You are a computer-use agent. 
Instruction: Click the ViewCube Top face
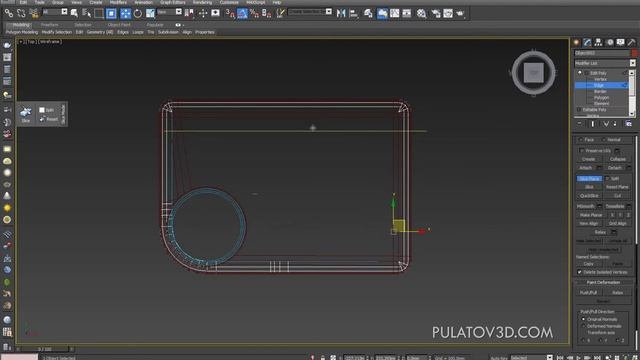[533, 73]
